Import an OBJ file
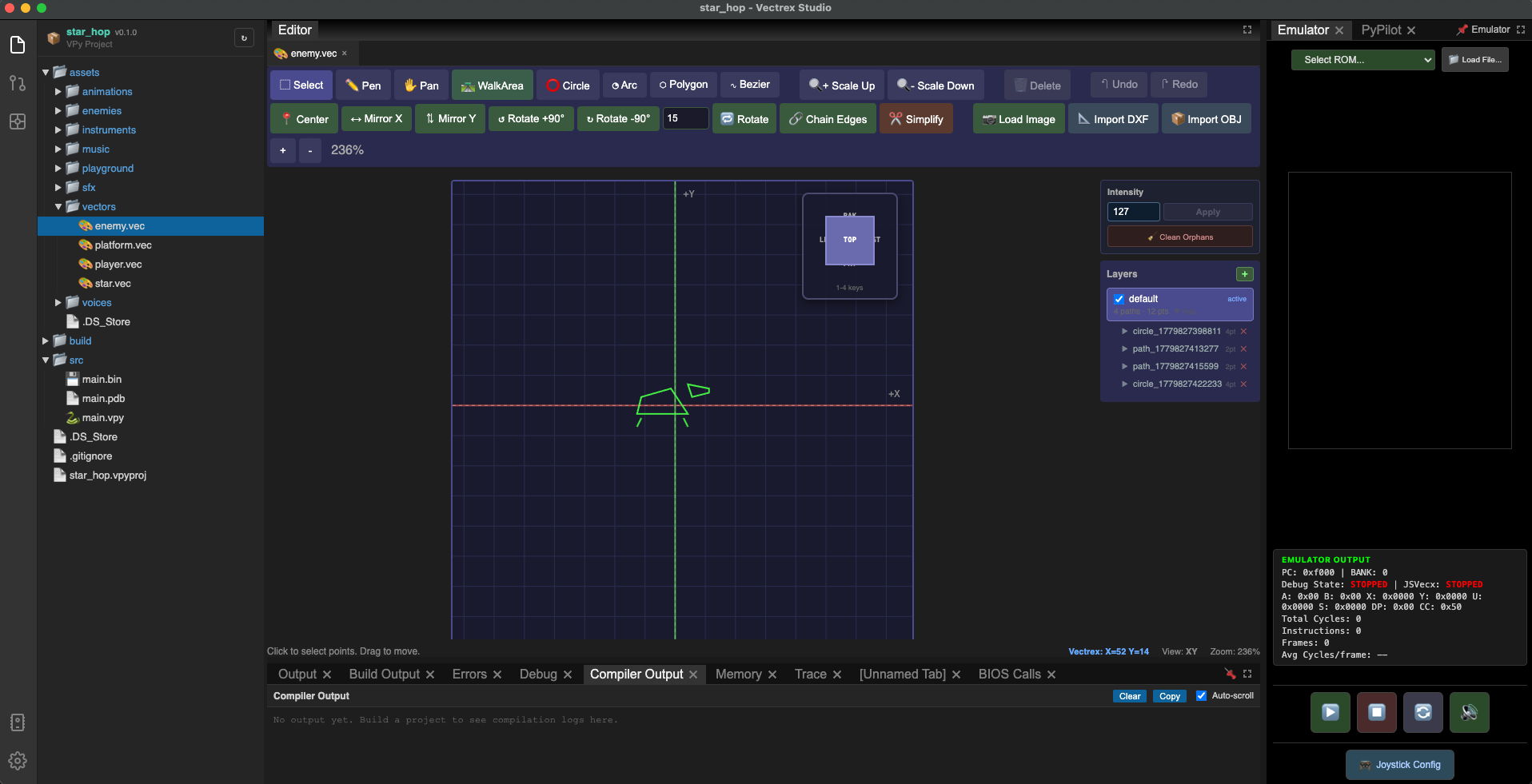Viewport: 1532px width, 784px height. [1206, 119]
